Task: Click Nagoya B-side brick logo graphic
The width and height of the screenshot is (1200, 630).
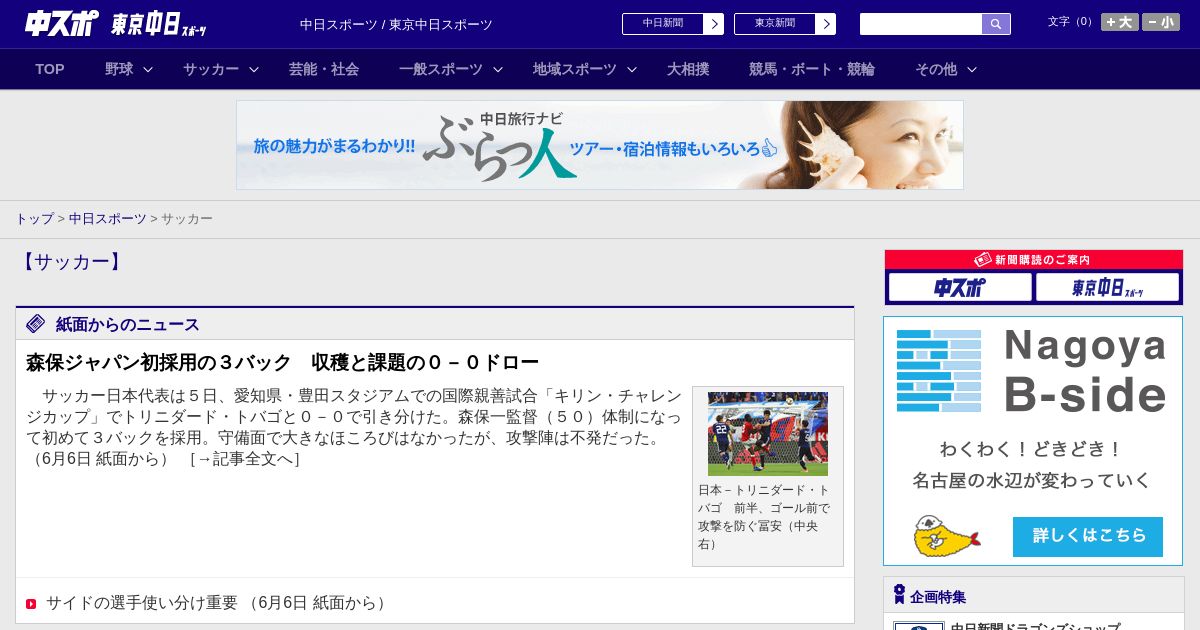Action: (x=939, y=371)
